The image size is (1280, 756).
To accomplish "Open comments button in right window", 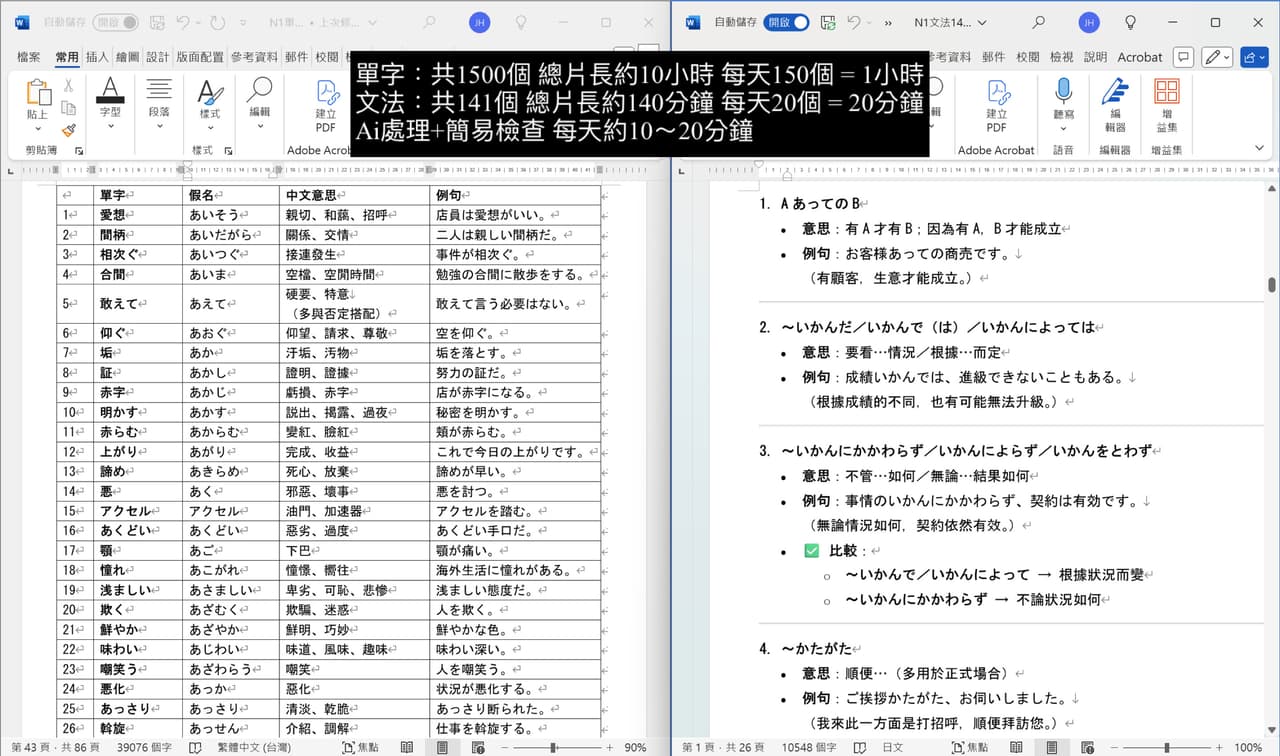I will tap(1183, 57).
